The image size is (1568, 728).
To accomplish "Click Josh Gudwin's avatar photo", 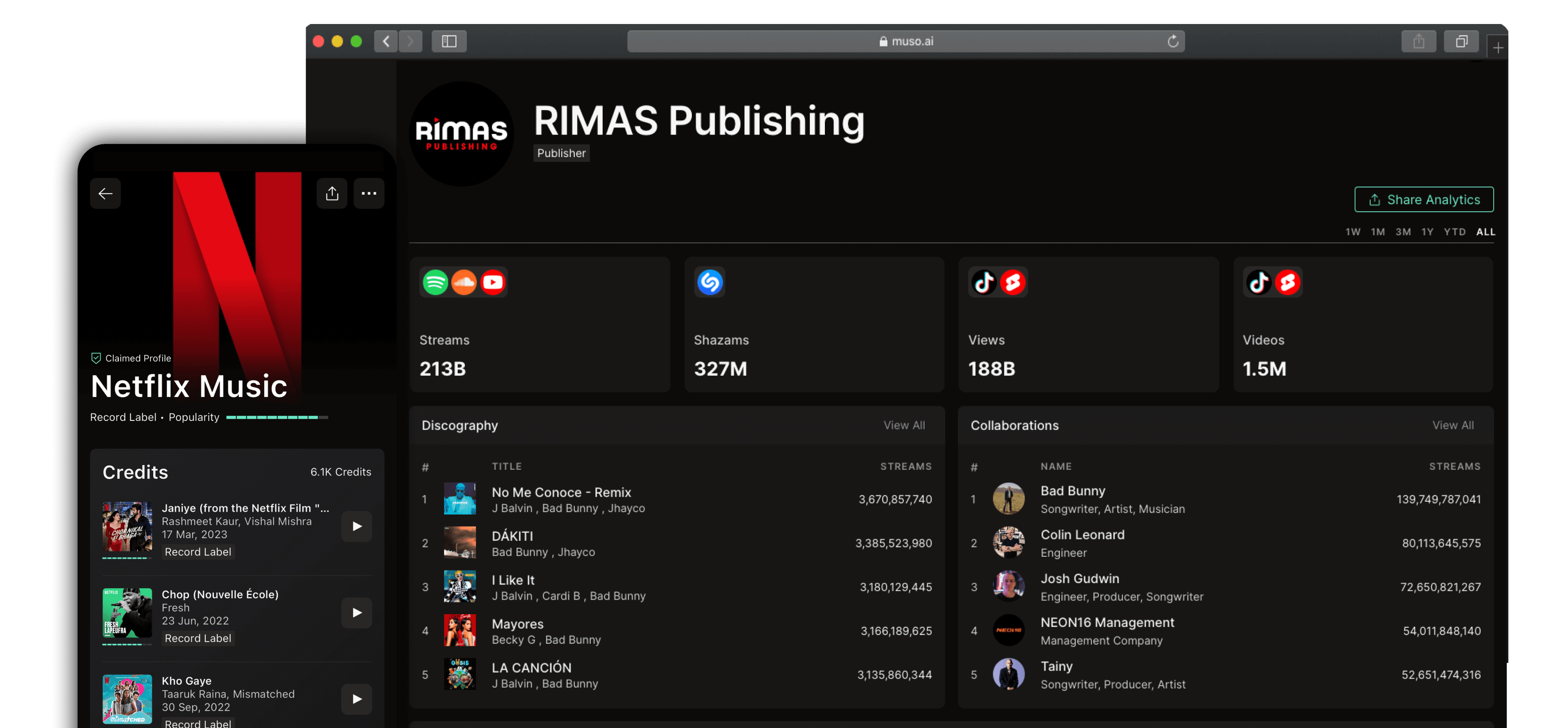I will (x=1009, y=586).
